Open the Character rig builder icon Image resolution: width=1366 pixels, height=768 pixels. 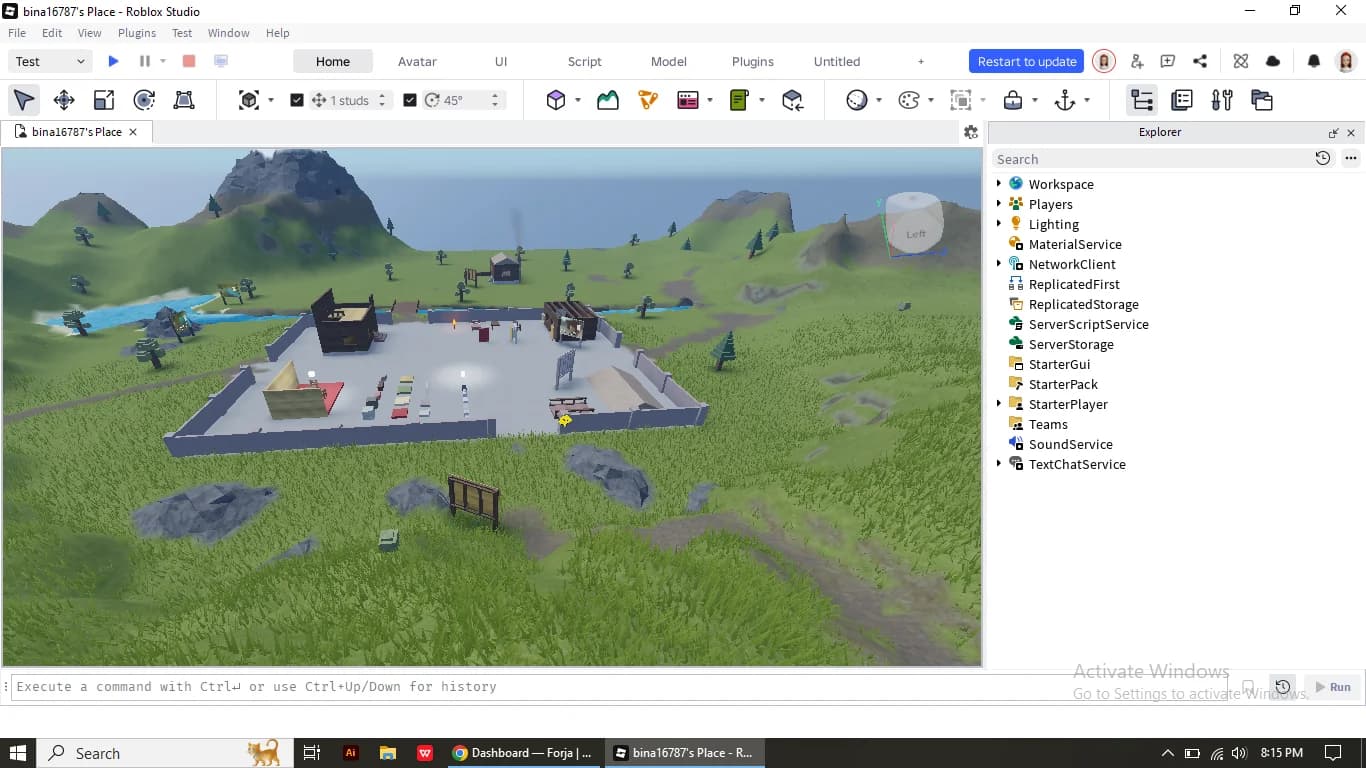[648, 100]
